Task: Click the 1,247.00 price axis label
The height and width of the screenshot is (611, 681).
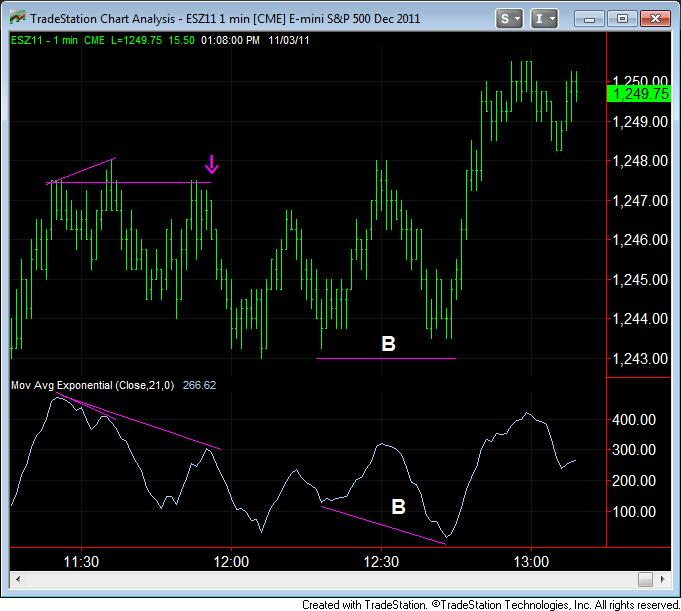Action: point(640,201)
